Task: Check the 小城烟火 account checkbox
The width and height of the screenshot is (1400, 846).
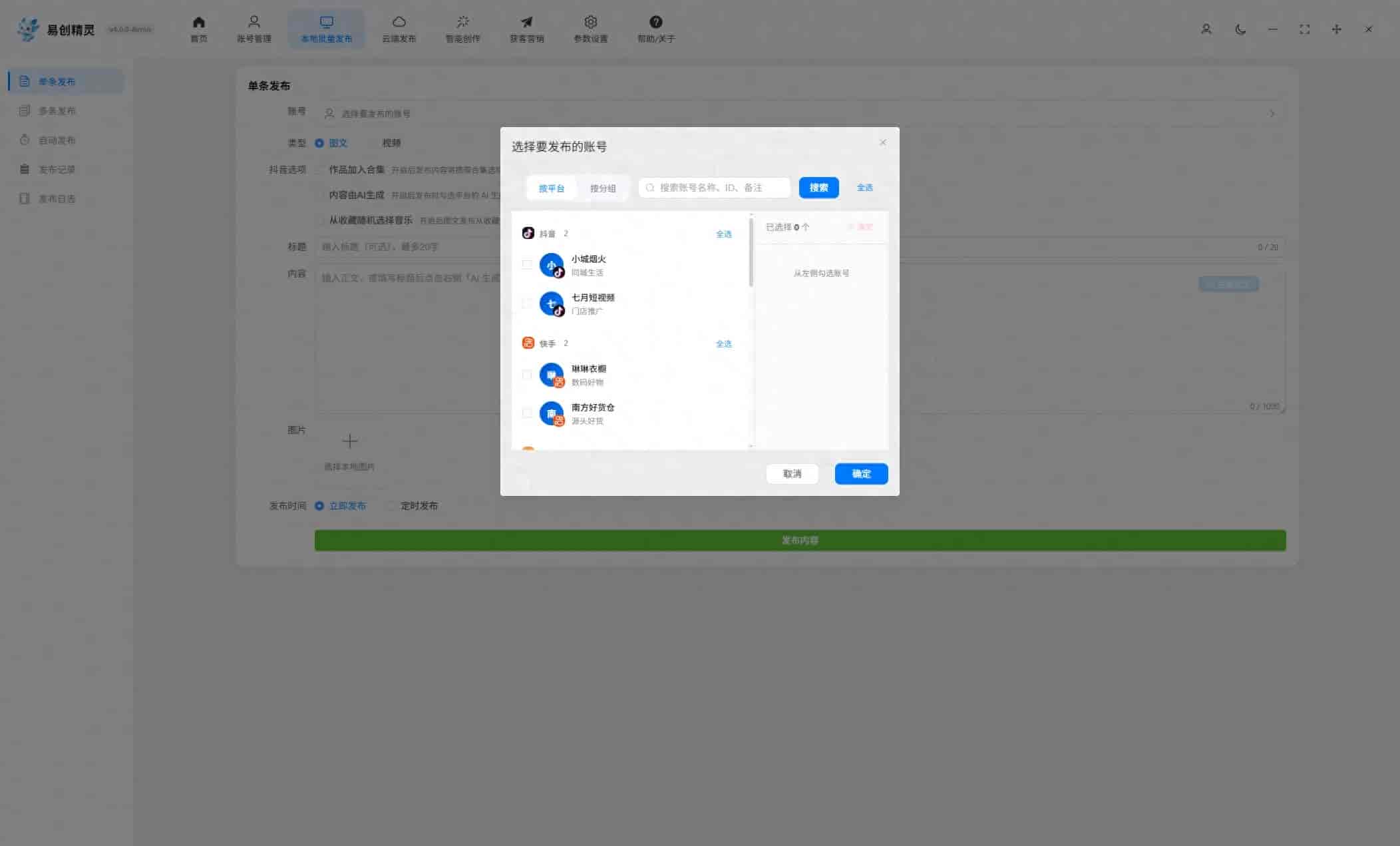Action: pos(527,265)
